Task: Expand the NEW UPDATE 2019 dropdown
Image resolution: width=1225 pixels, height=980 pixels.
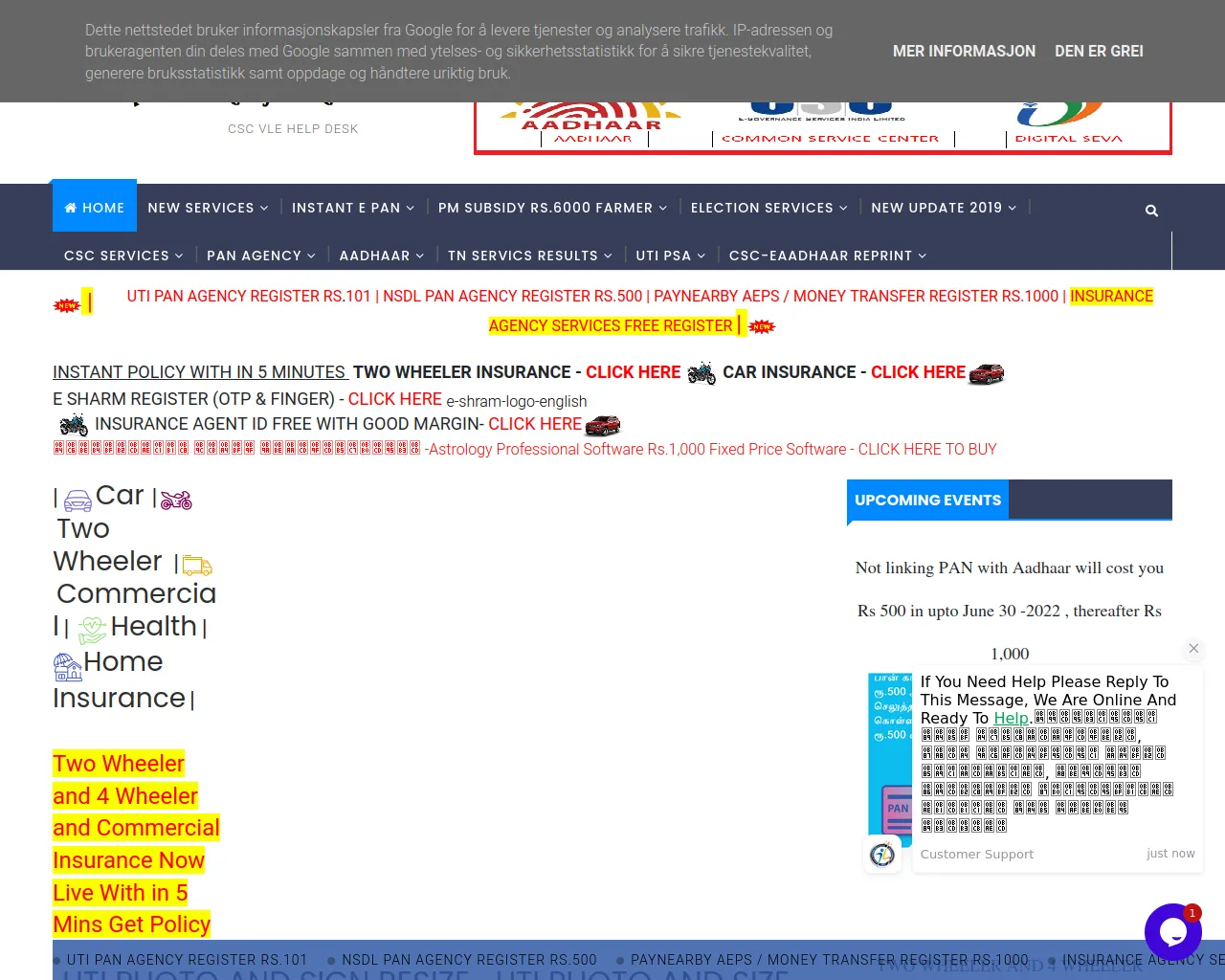Action: pos(944,208)
